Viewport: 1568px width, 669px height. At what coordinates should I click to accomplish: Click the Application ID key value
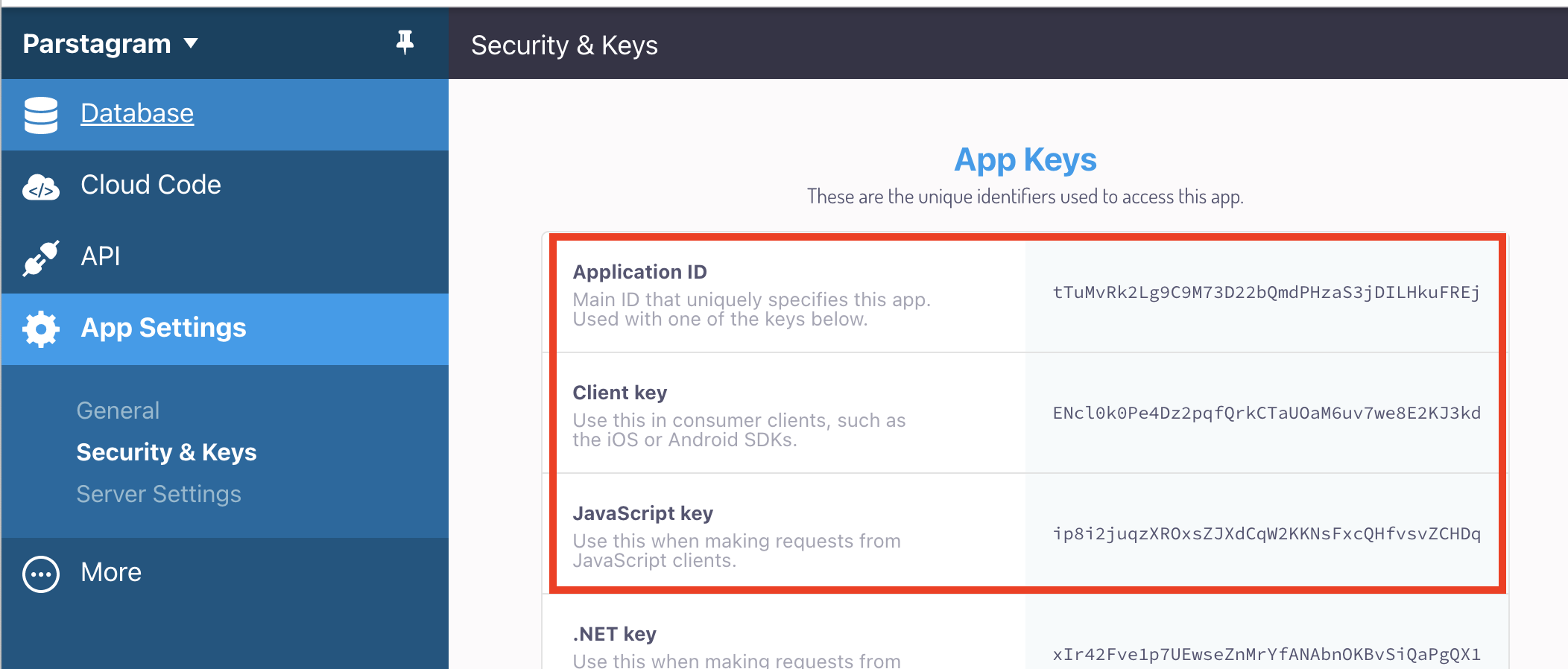(1266, 292)
